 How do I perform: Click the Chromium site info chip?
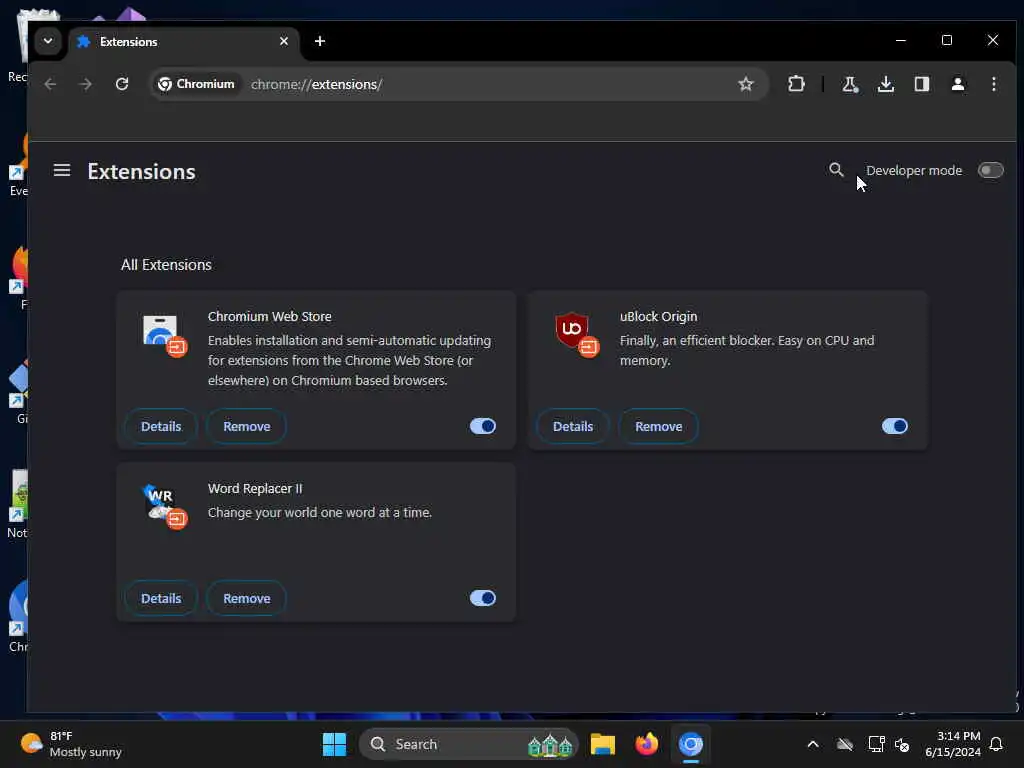[197, 84]
